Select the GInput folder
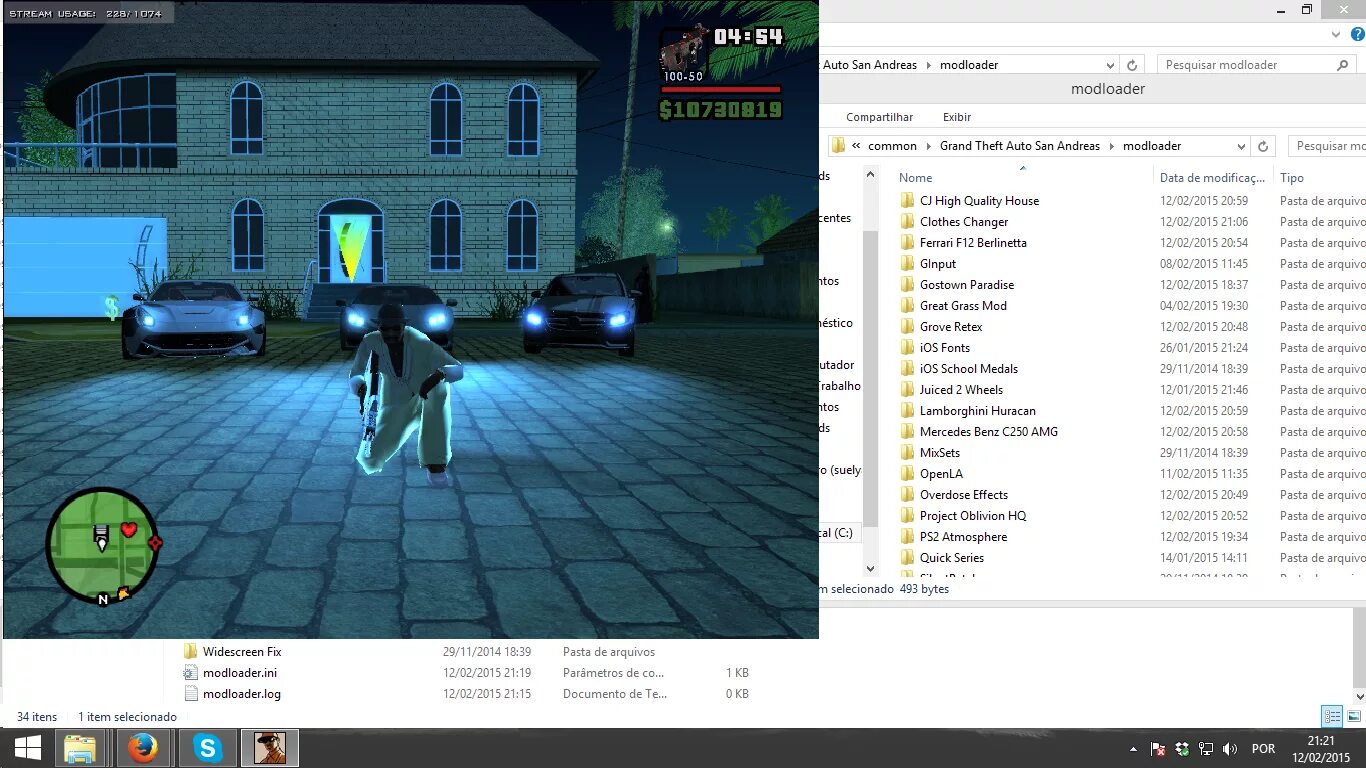 pyautogui.click(x=938, y=264)
